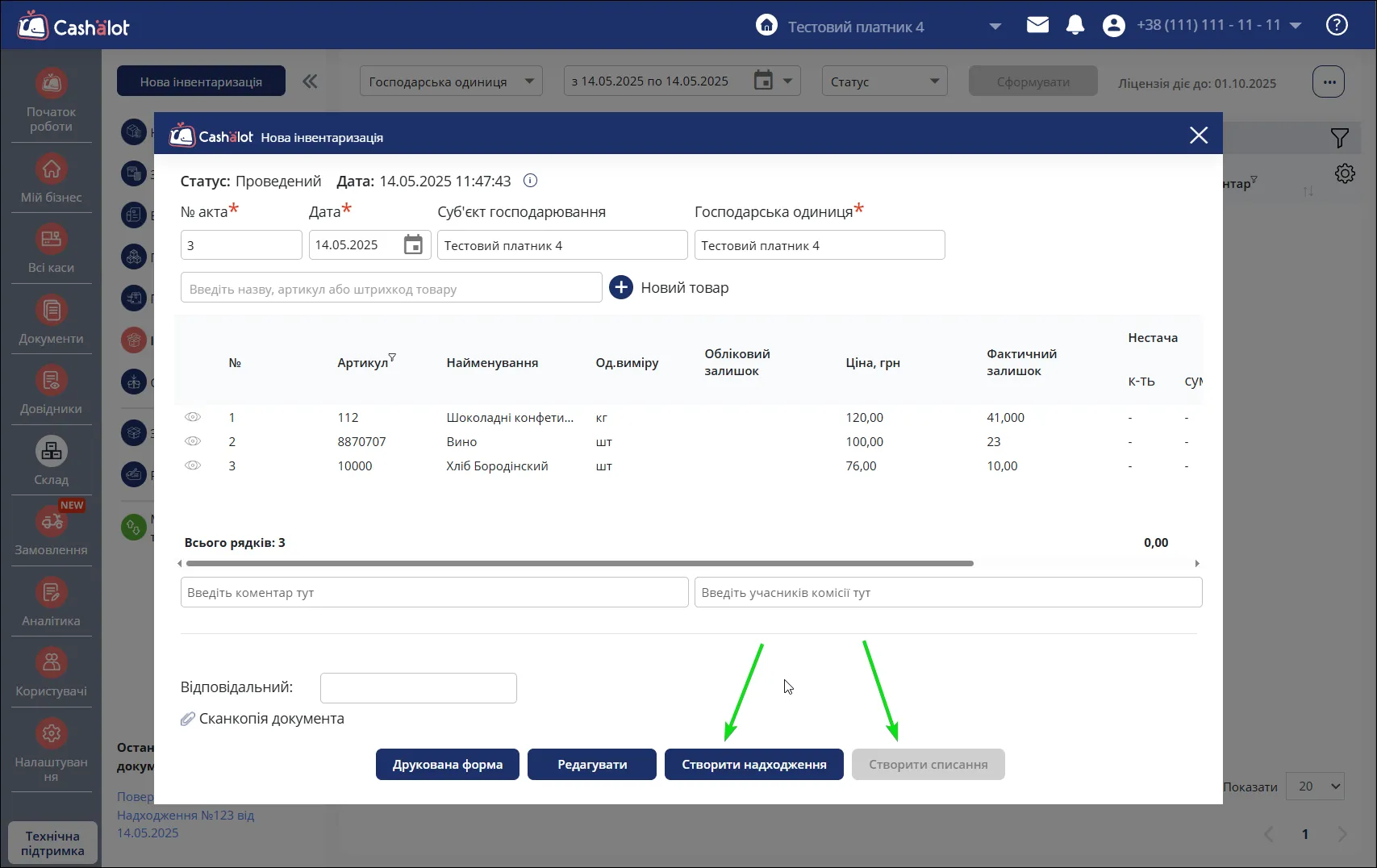The height and width of the screenshot is (868, 1377).
Task: Toggle eye icon for Вино row
Action: pos(193,441)
